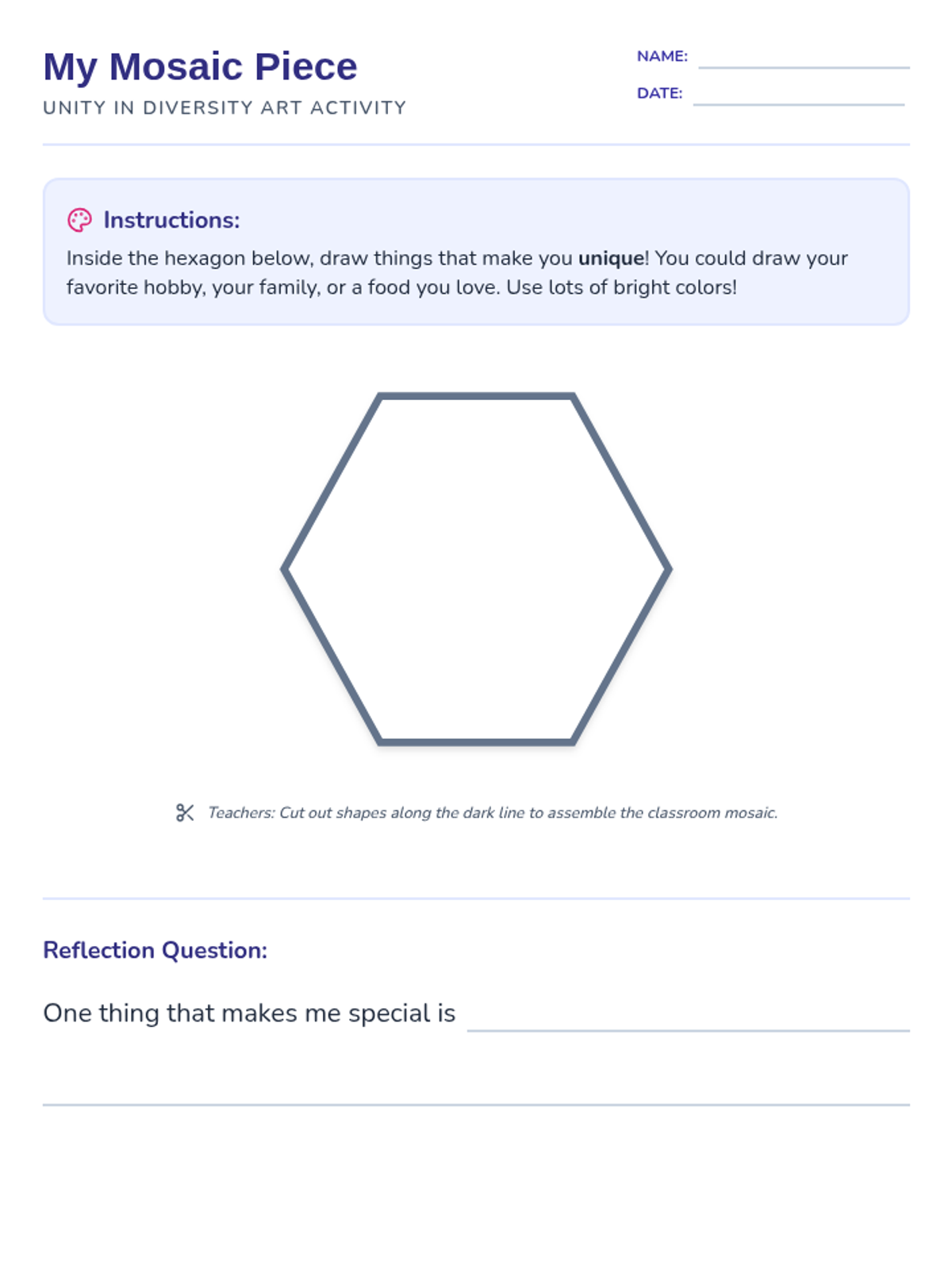Click the "Reflection Question:" heading

155,950
